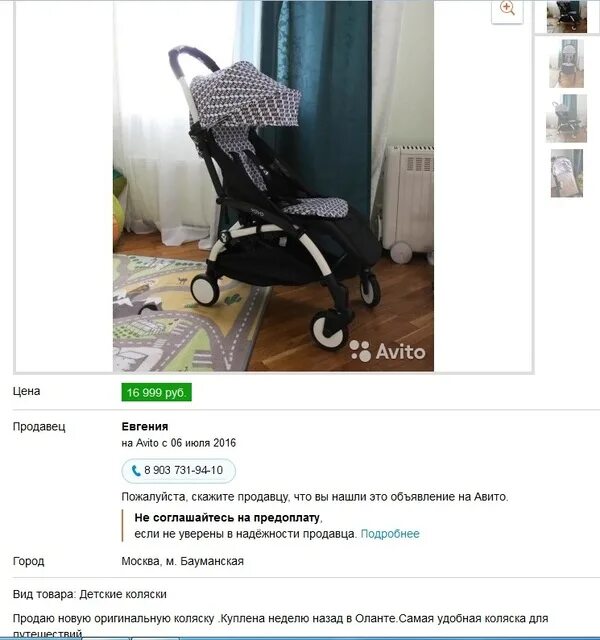Click the main stroller photo

273,186
